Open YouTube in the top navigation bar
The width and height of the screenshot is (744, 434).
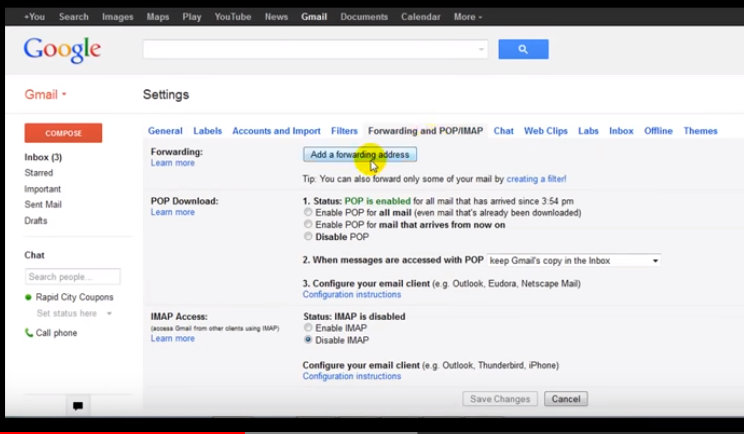pyautogui.click(x=232, y=17)
